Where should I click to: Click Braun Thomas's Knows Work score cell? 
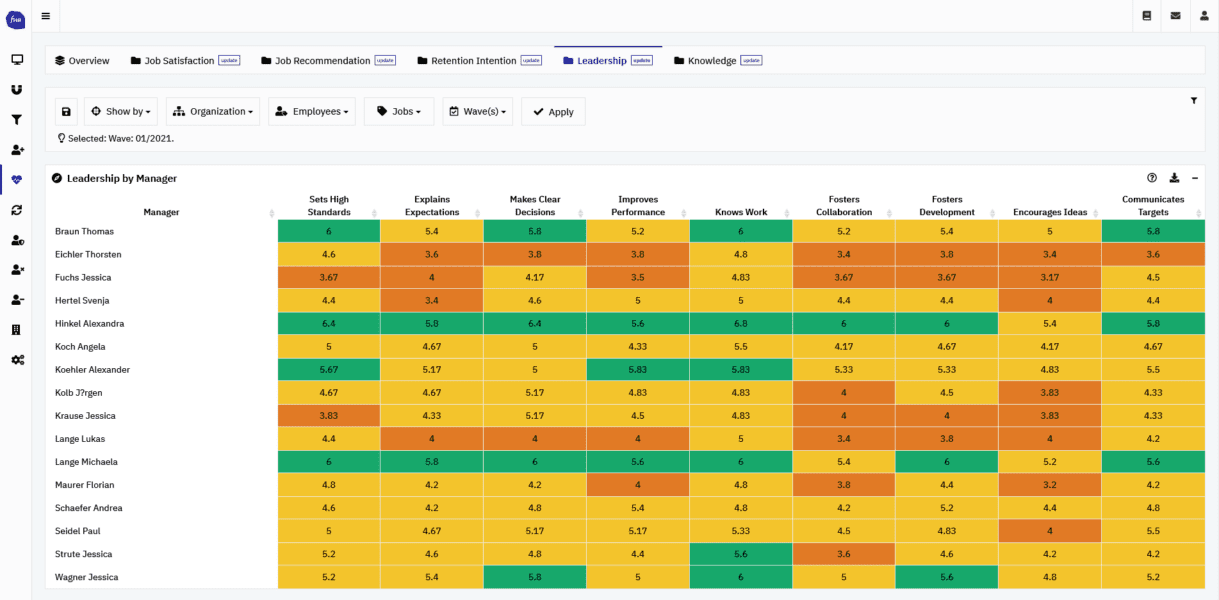click(x=740, y=231)
